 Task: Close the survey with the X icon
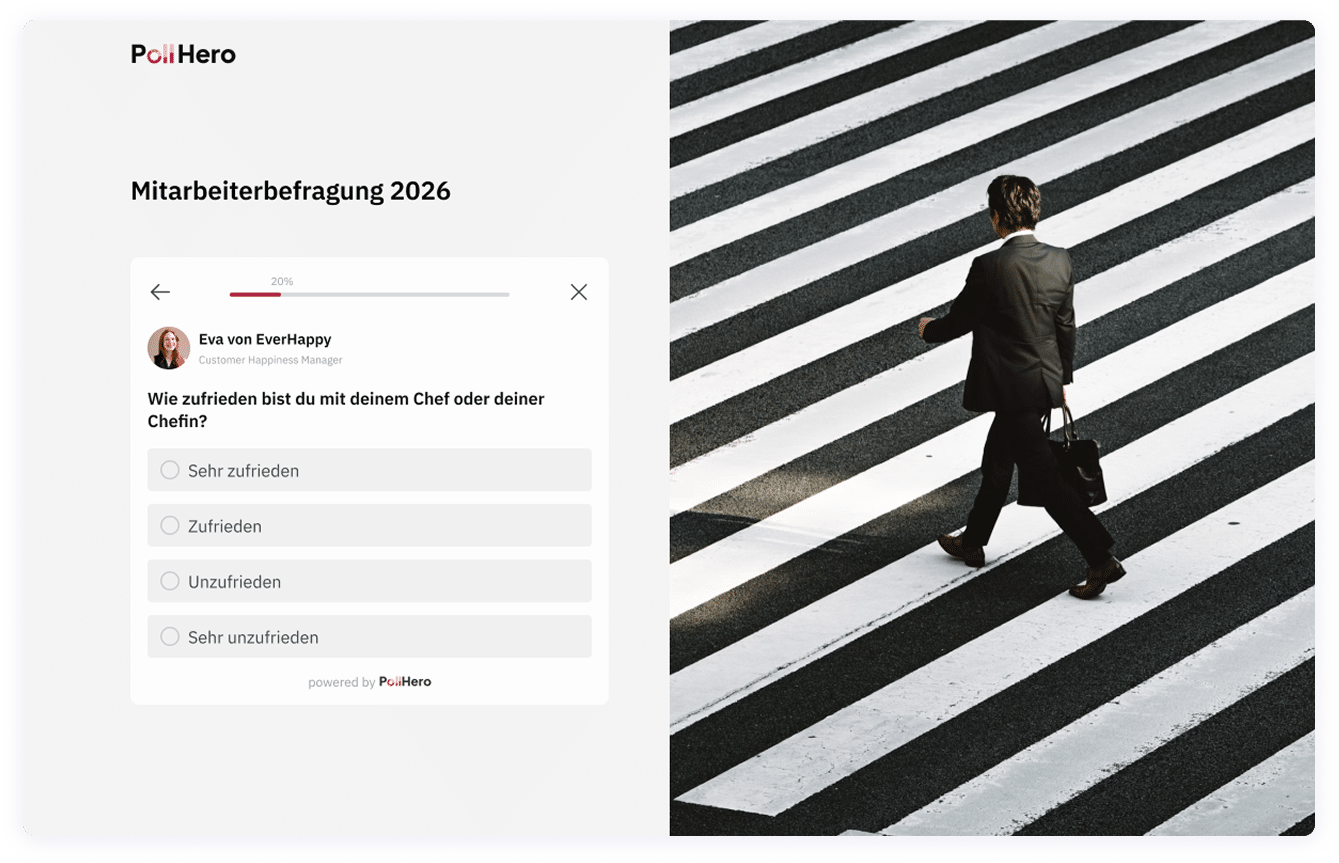click(578, 292)
